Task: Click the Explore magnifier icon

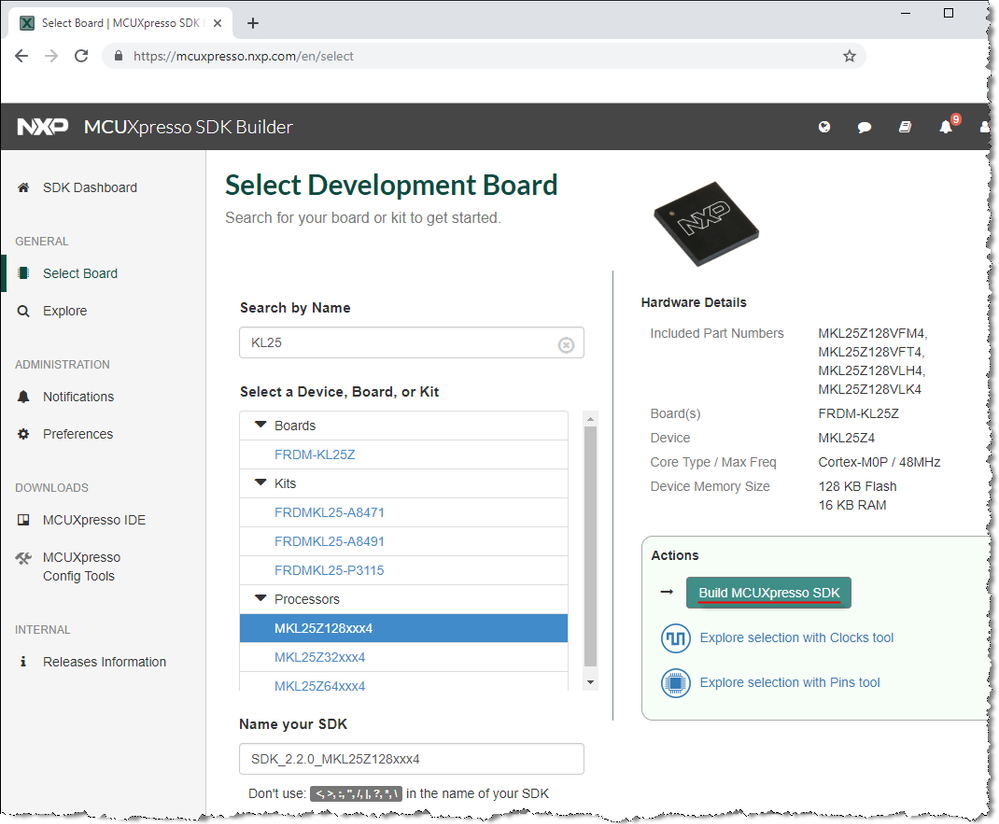Action: (x=24, y=311)
